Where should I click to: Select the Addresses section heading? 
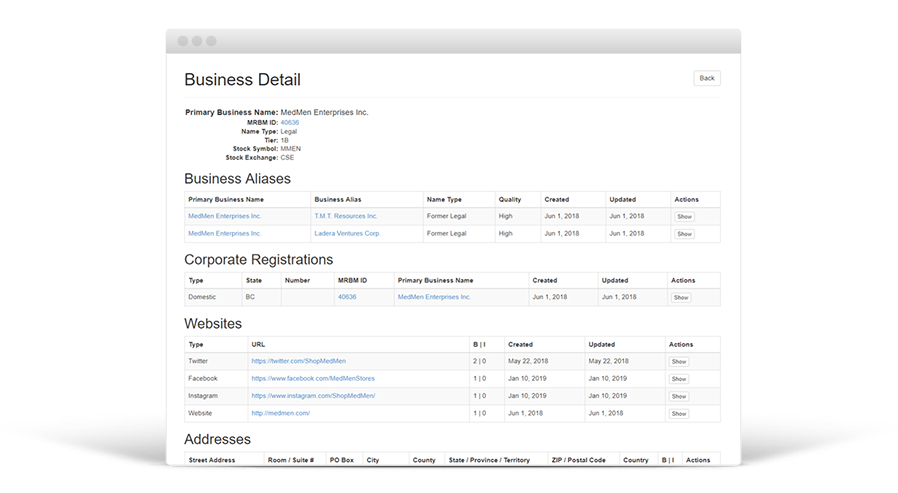218,439
